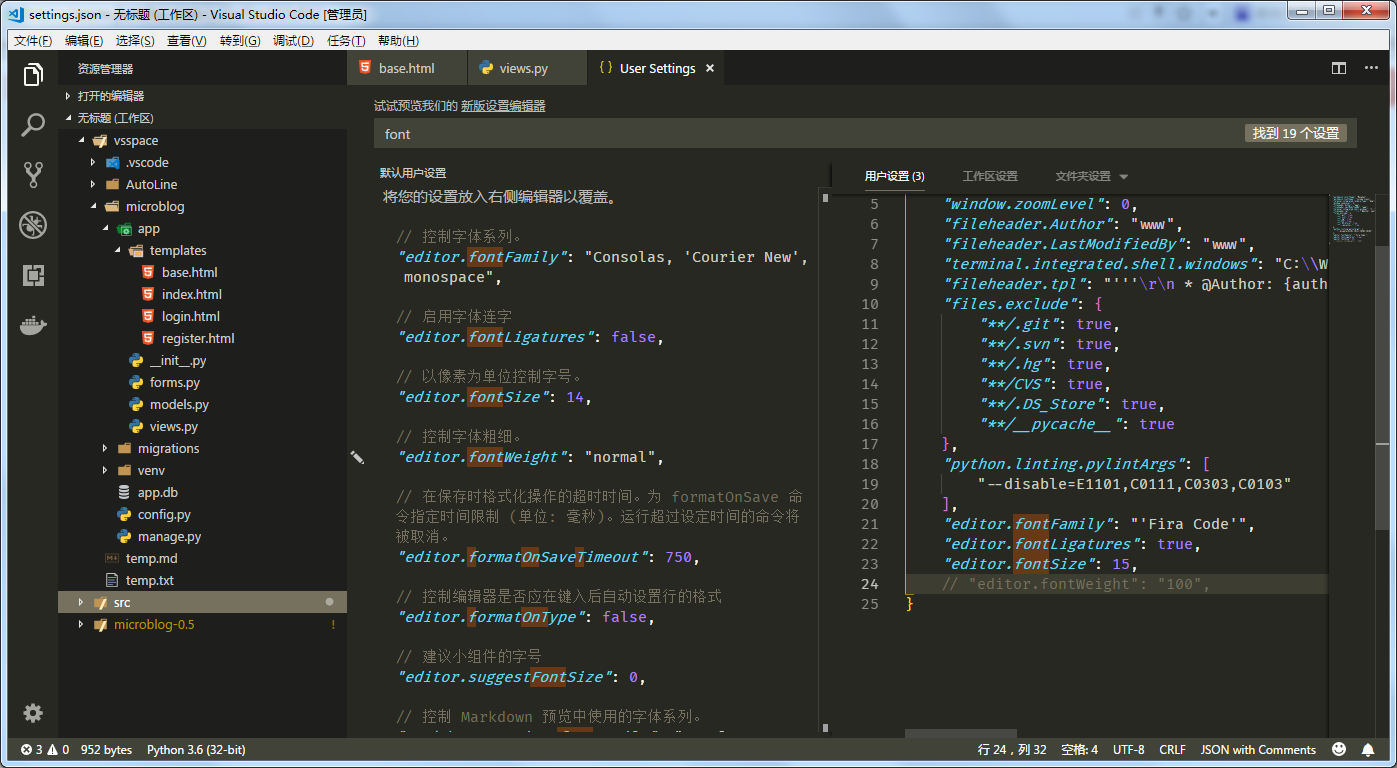Open the 编辑(E) menu

tap(84, 40)
